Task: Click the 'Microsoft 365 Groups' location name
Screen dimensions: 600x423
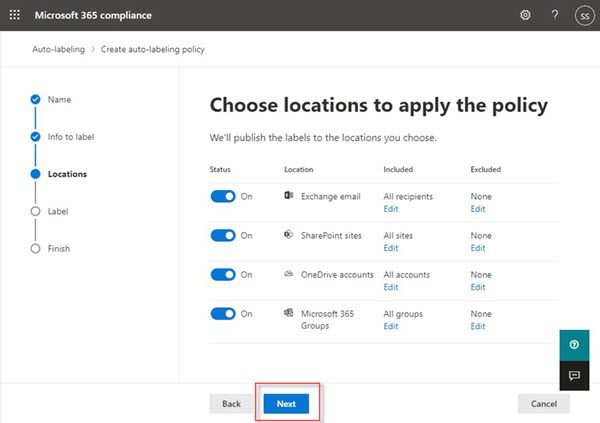Action: click(327, 319)
